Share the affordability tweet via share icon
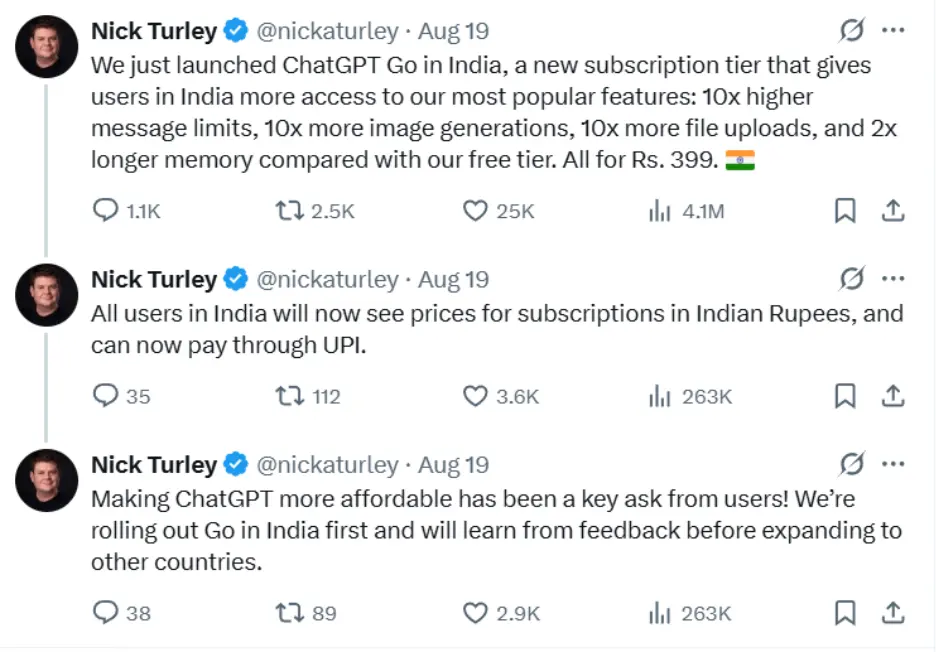 pos(892,613)
